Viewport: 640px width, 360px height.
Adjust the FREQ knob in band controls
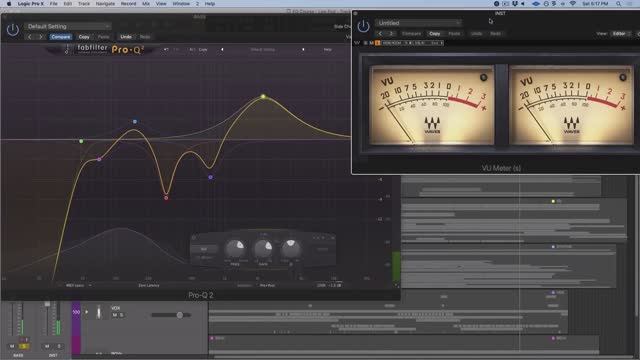pos(235,249)
